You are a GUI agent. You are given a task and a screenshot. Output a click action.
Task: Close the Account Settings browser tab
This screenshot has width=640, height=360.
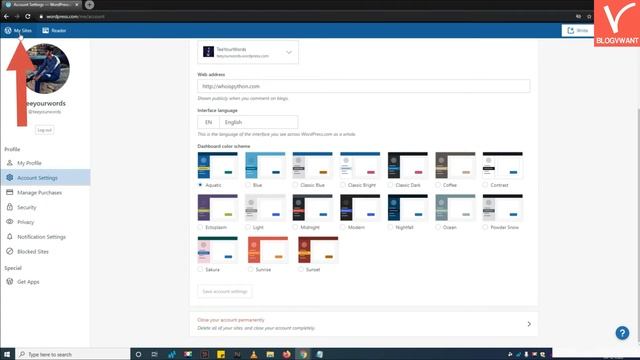point(77,4)
